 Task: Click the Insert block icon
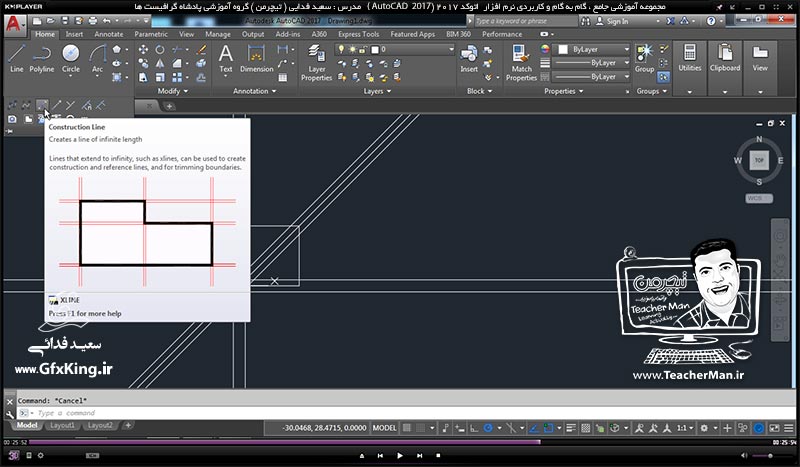[469, 58]
